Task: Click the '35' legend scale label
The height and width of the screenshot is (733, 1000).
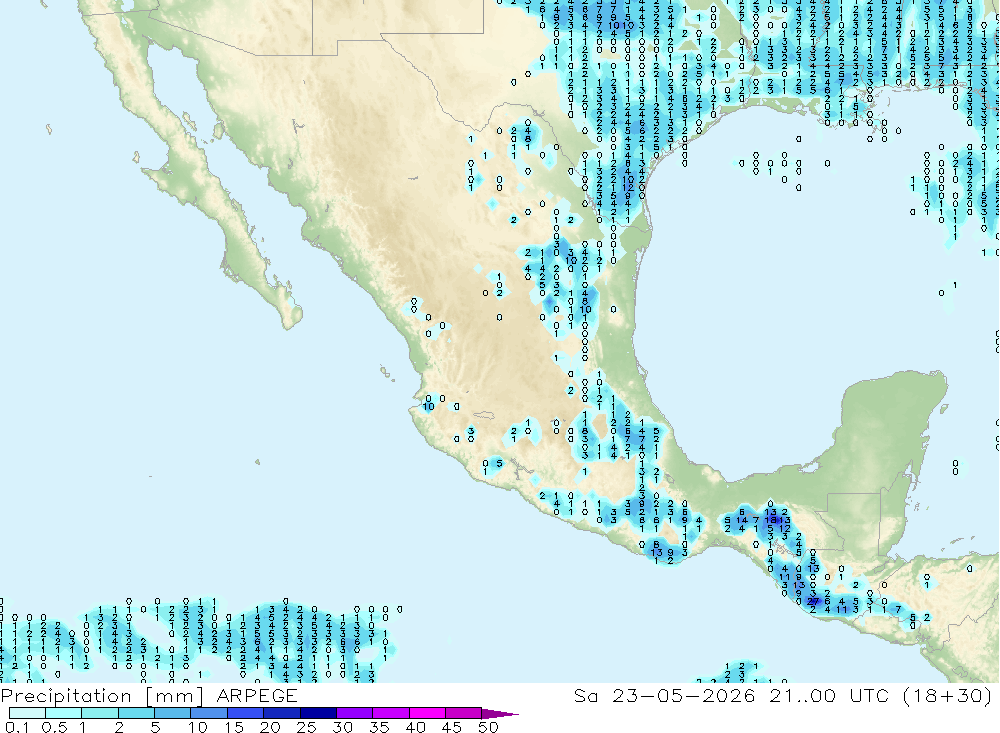Action: 379,727
